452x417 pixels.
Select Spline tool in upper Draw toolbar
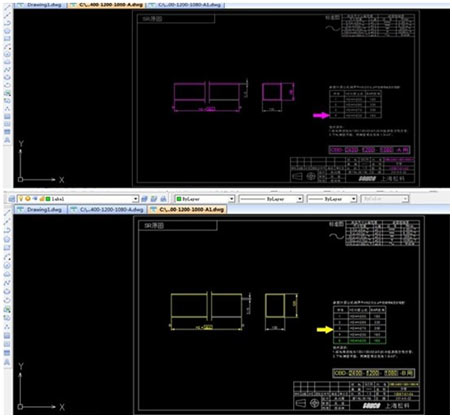(7, 69)
